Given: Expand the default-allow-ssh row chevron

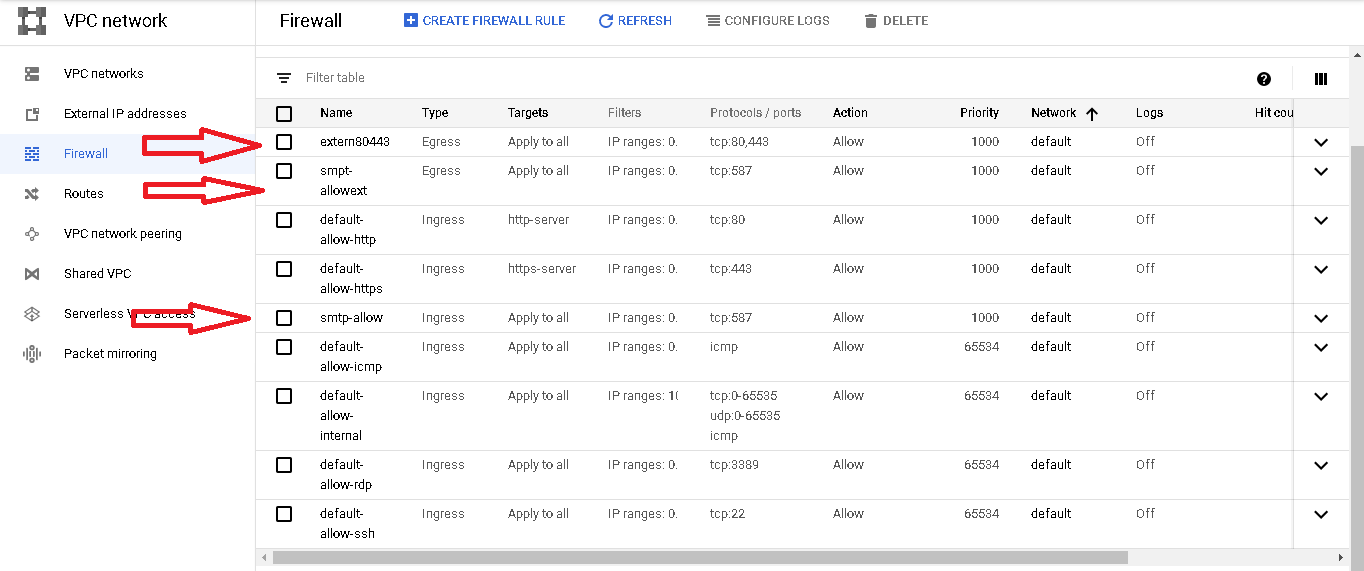Looking at the screenshot, I should pyautogui.click(x=1321, y=514).
